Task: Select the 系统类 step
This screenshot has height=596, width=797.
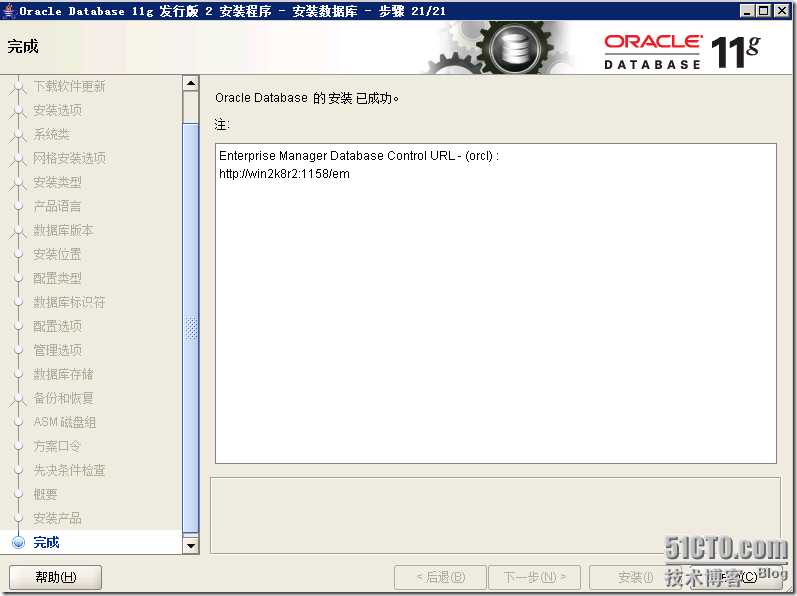Action: point(51,134)
